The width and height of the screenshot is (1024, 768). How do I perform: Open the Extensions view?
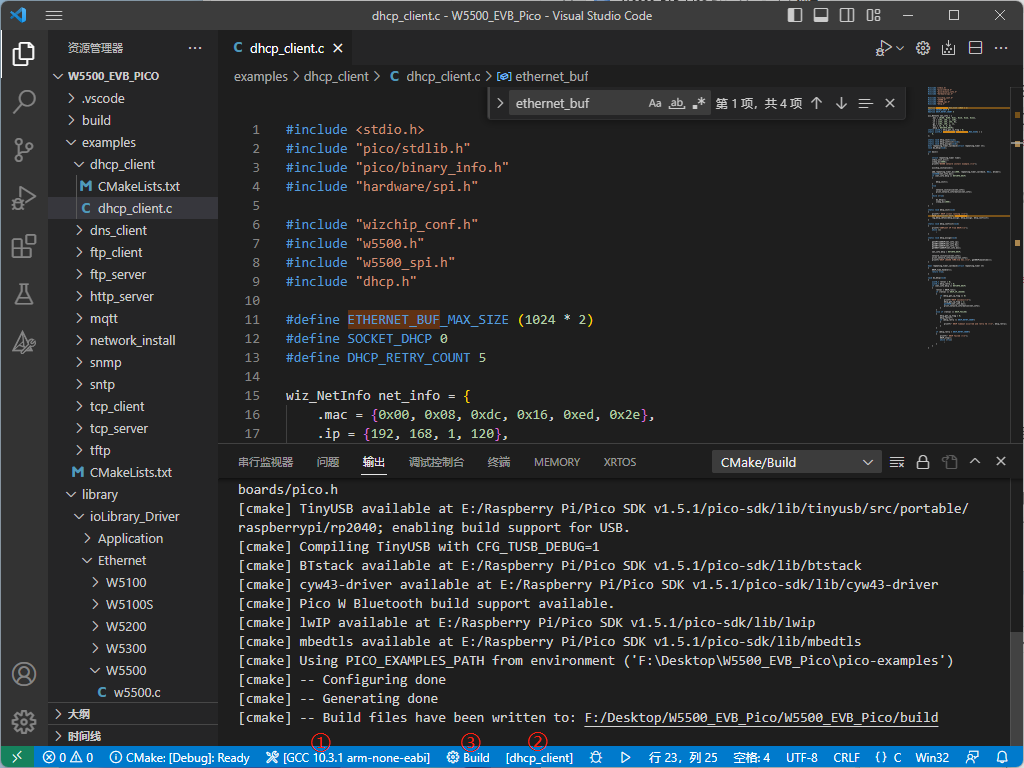(24, 246)
